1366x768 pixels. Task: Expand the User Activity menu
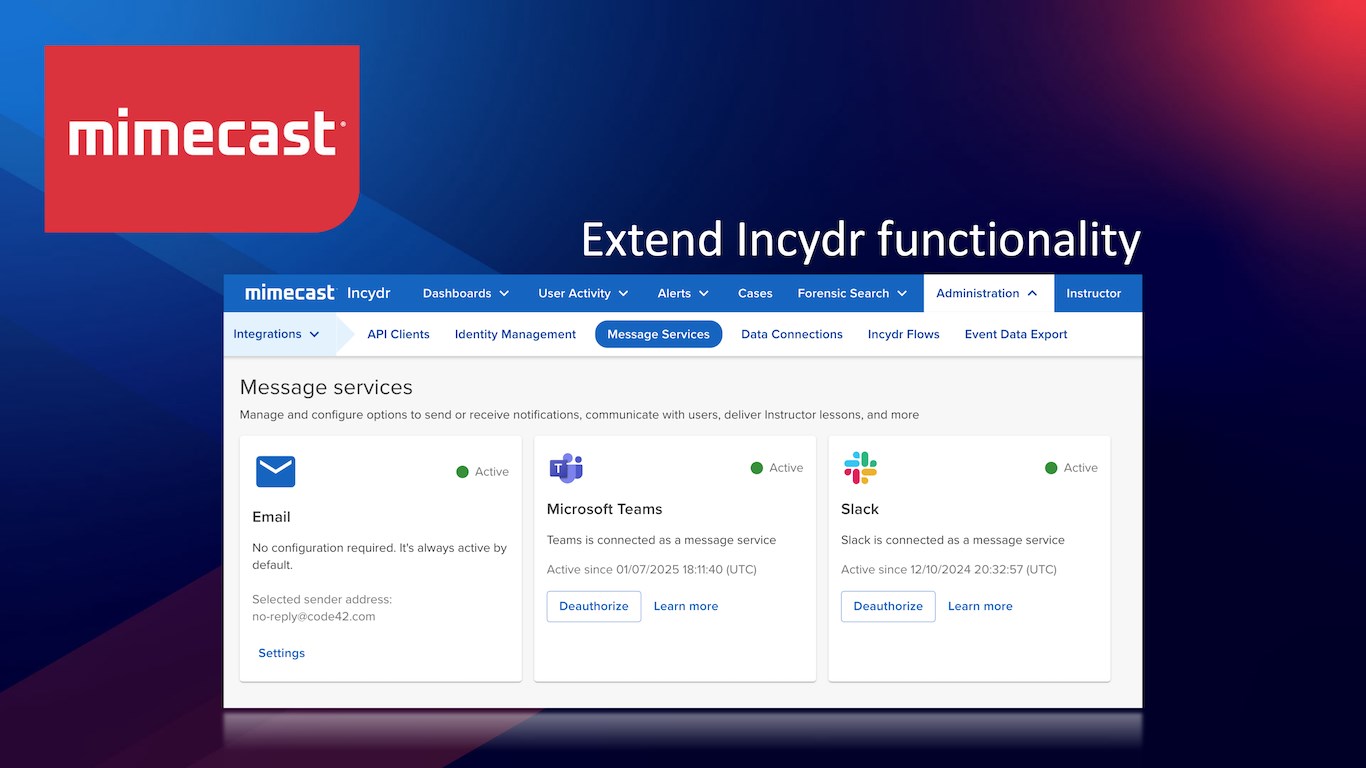coord(583,293)
